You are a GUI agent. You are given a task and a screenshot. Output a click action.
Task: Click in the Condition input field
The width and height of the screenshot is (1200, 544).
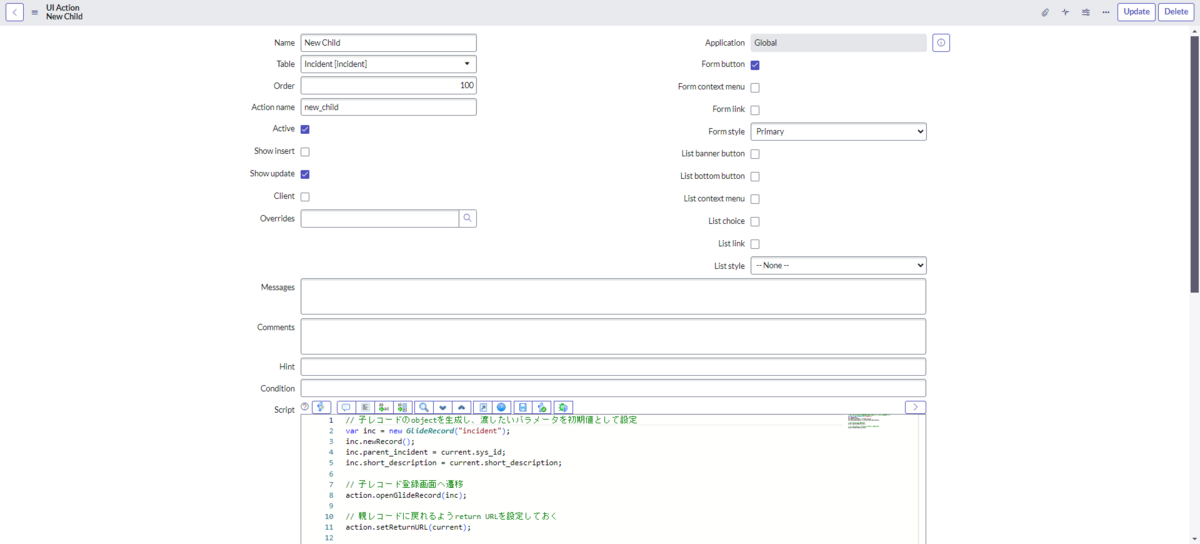click(613, 388)
